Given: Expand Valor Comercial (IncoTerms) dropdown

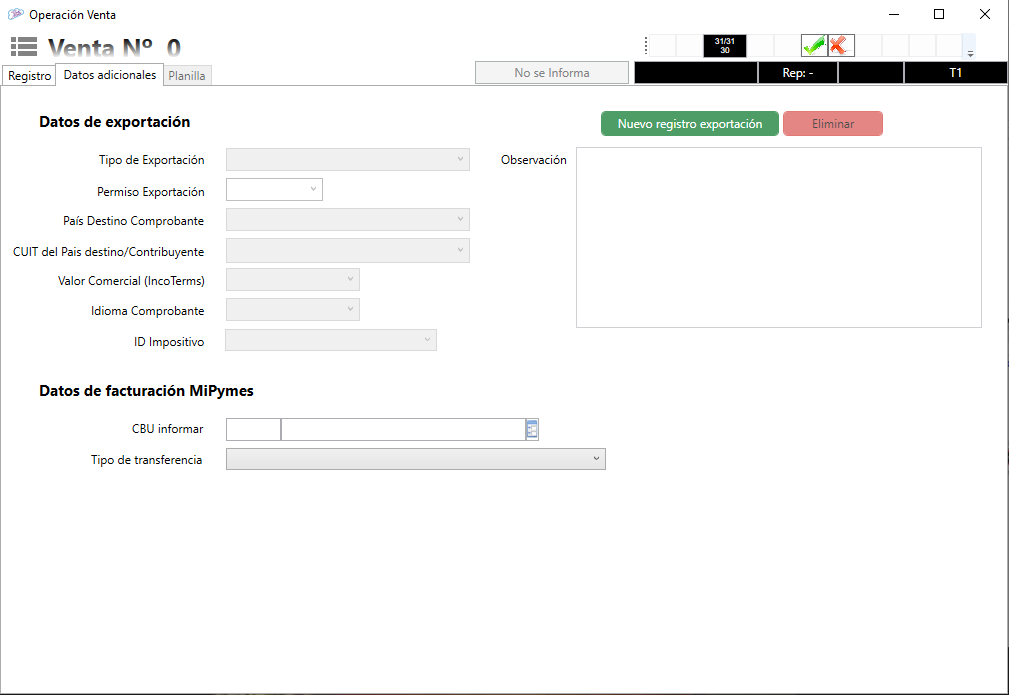Looking at the screenshot, I should point(293,280).
